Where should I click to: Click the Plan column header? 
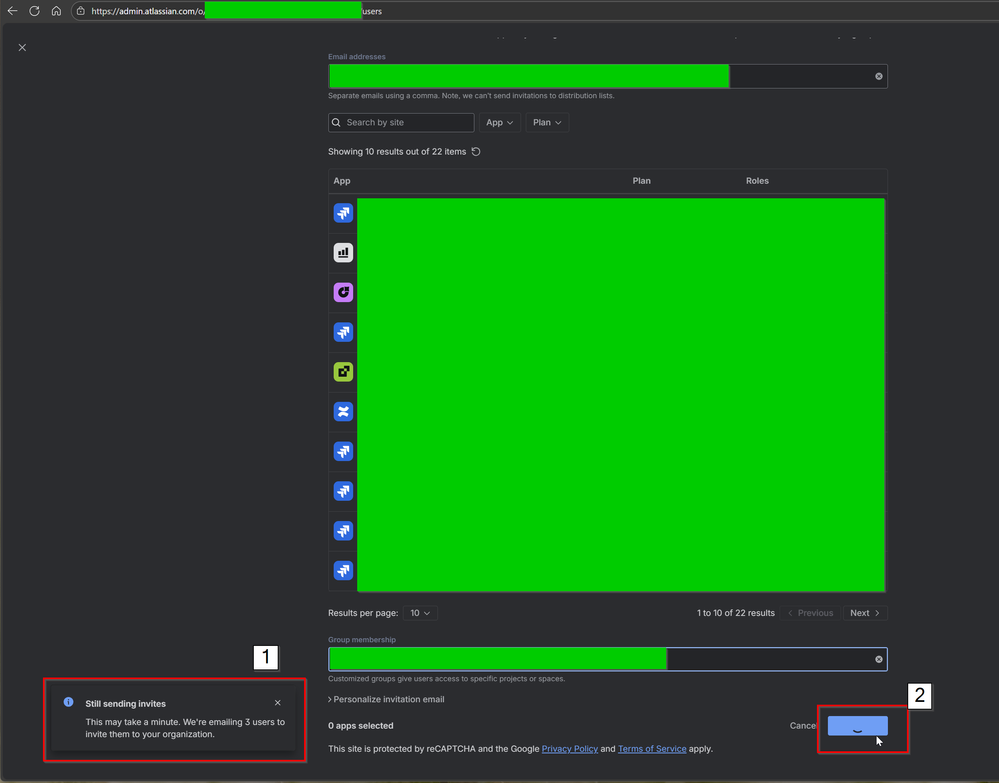click(x=642, y=181)
